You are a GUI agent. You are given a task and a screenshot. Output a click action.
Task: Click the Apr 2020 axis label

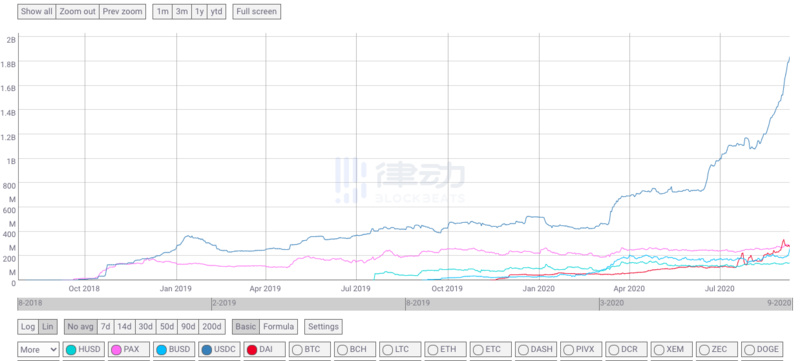click(x=629, y=289)
